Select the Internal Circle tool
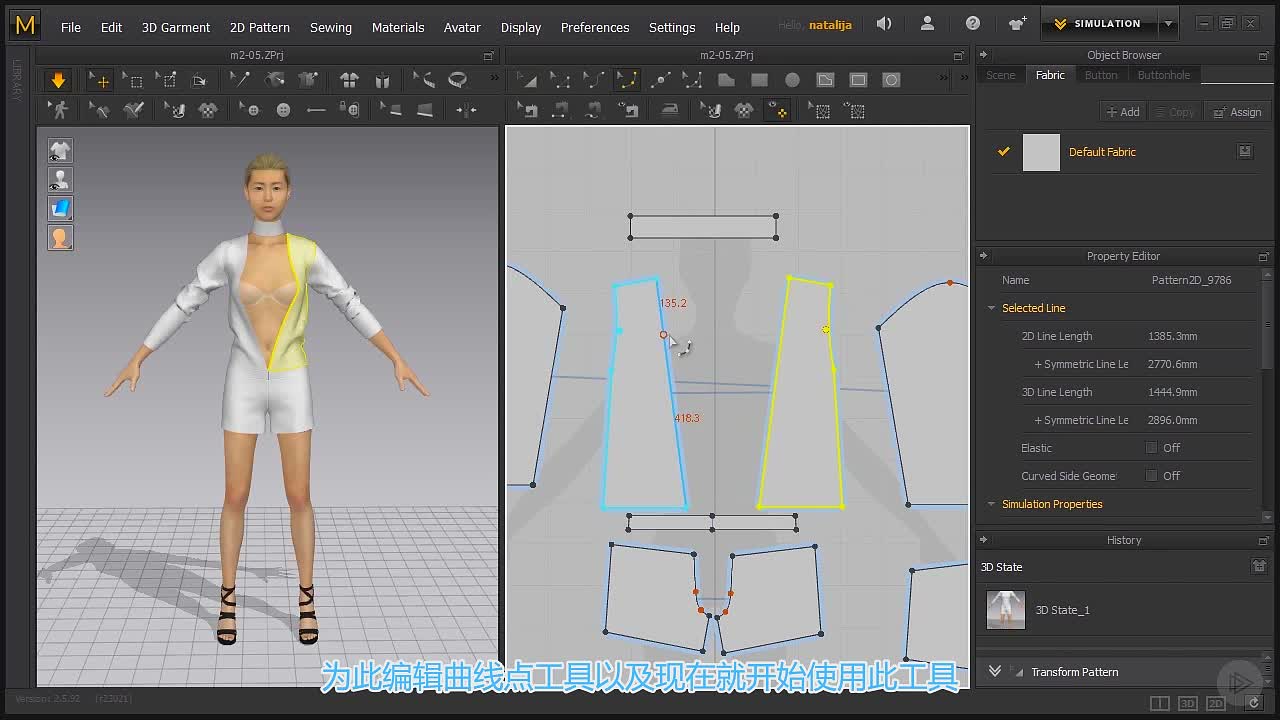Screen dimensions: 1280x720 click(891, 80)
